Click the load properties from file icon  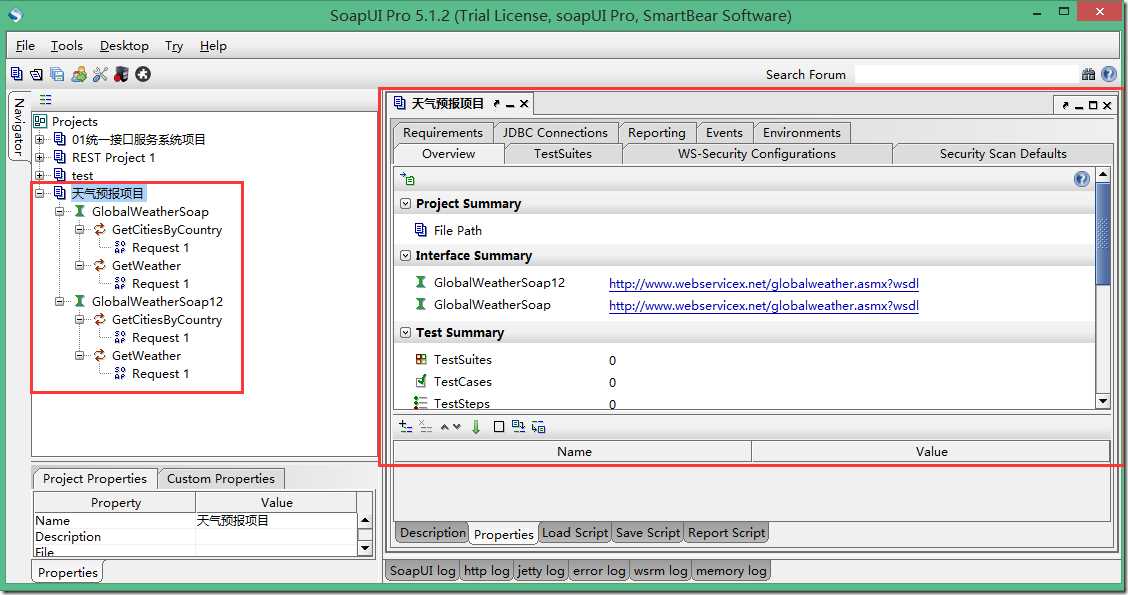coord(518,426)
